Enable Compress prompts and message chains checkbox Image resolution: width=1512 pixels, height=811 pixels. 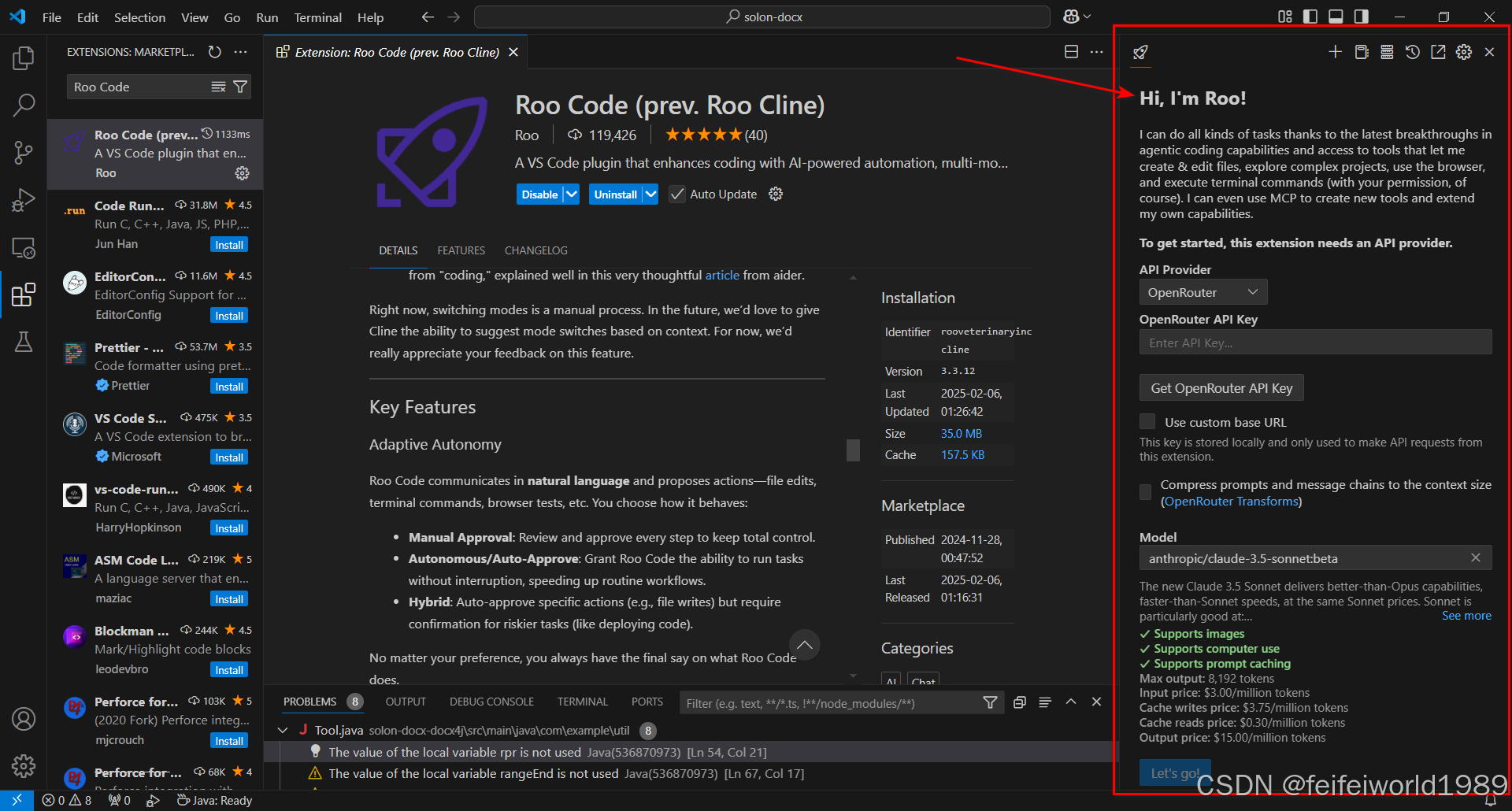tap(1146, 492)
